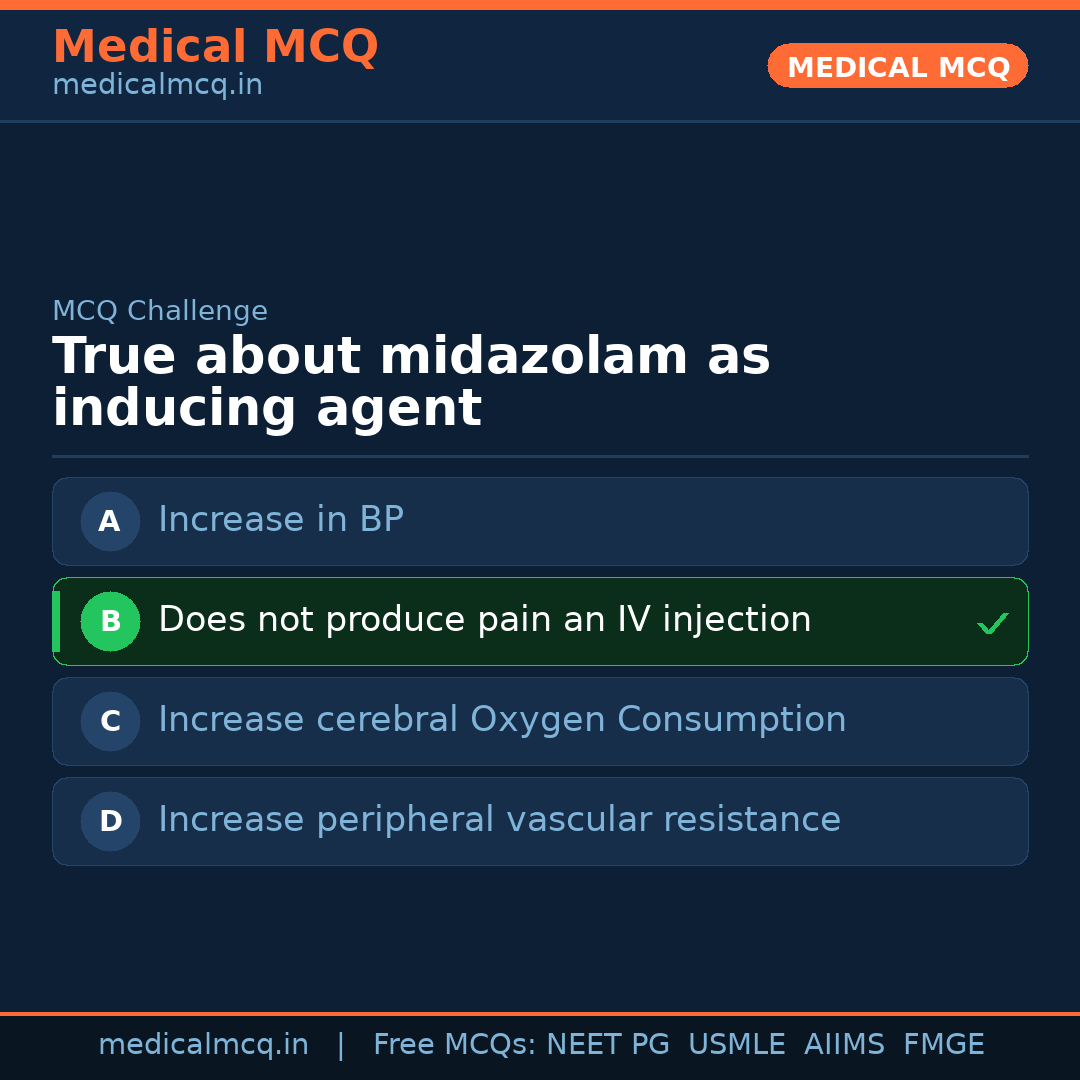Select "Does not produce pain an IV injection"

tap(484, 620)
